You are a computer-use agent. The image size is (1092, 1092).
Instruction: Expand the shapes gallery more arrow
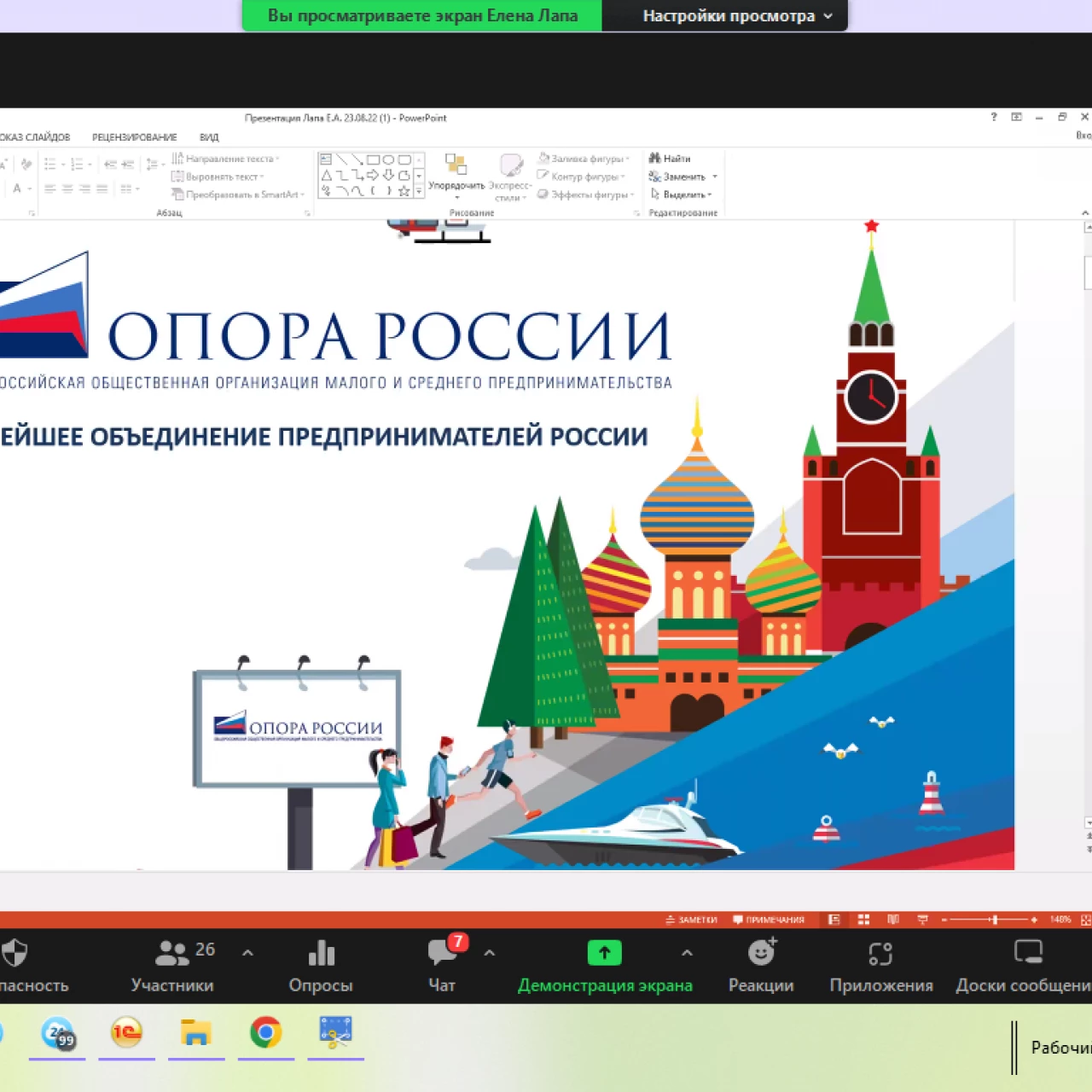419,192
